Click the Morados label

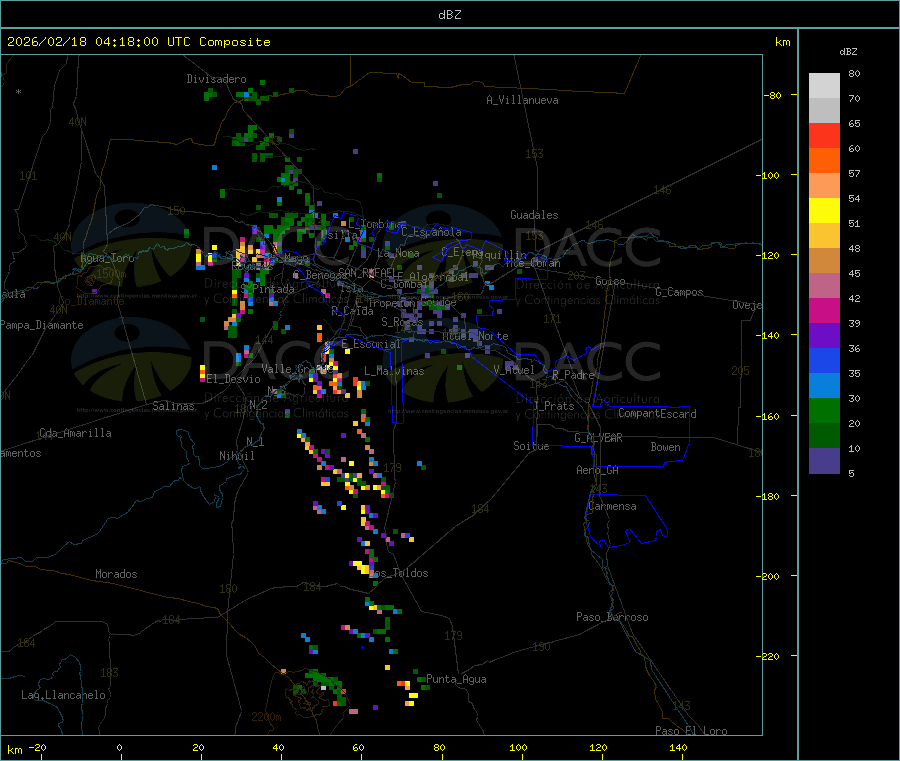click(x=116, y=574)
